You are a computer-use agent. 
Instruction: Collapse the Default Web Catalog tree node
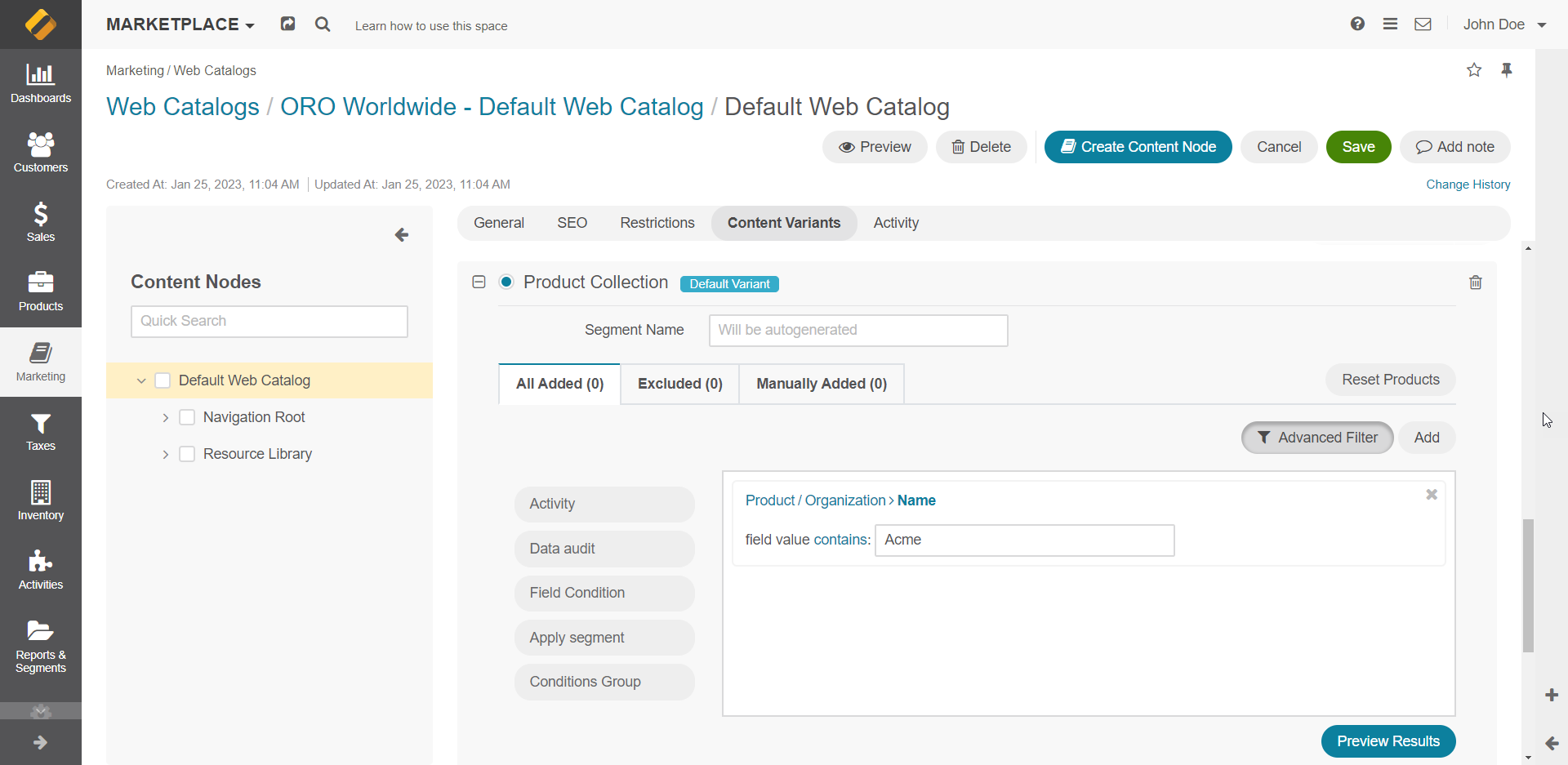(x=141, y=380)
